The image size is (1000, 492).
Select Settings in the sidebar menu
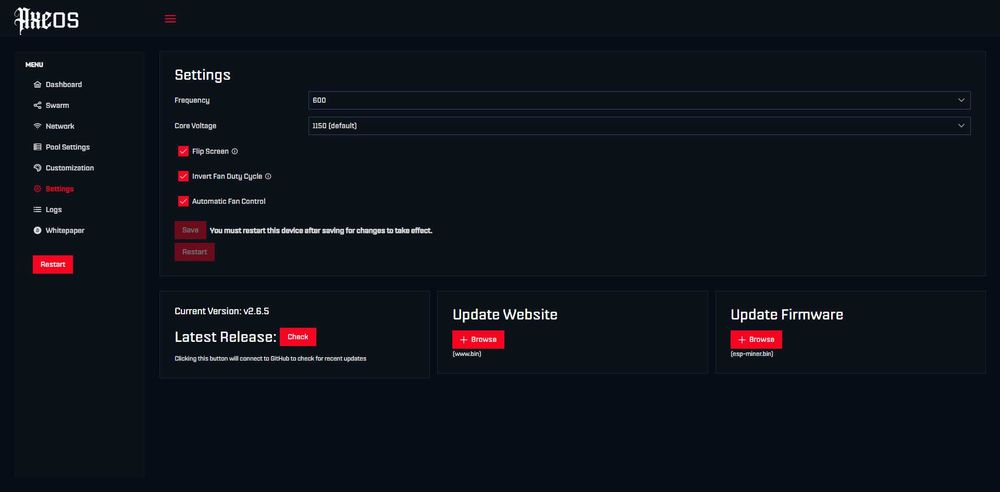point(59,189)
